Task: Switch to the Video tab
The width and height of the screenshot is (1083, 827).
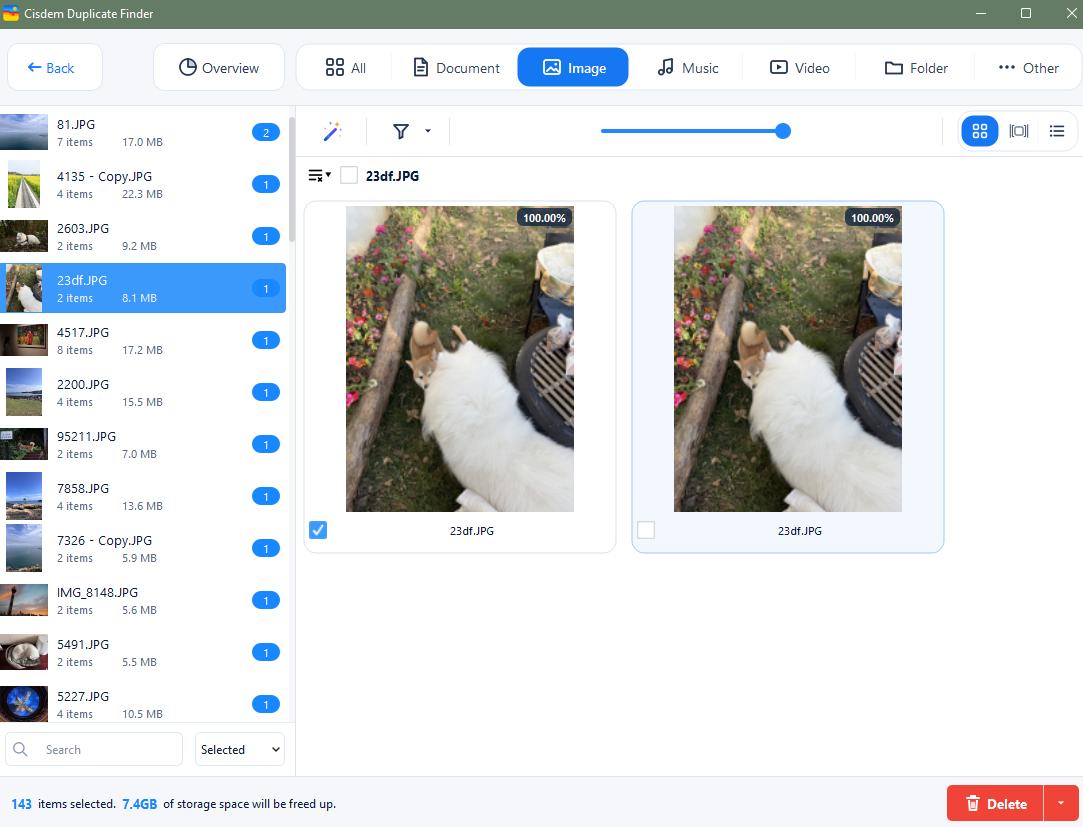Action: click(799, 68)
